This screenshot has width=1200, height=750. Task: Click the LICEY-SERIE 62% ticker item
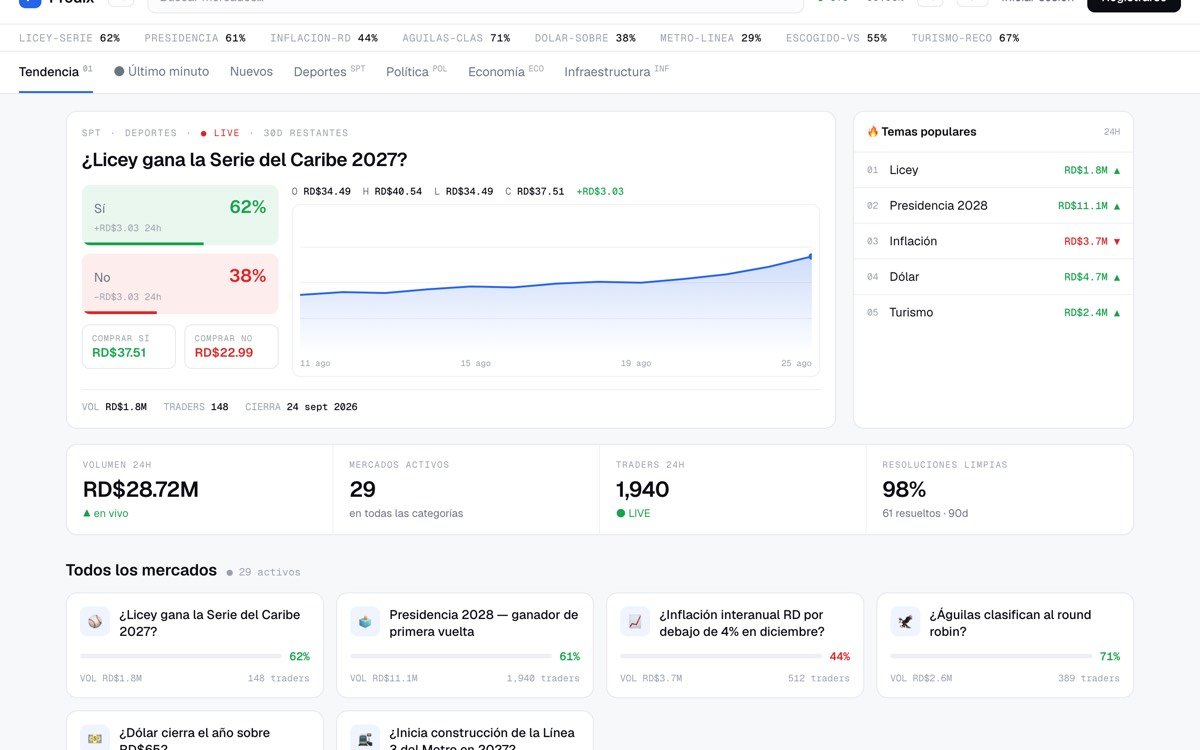click(69, 38)
